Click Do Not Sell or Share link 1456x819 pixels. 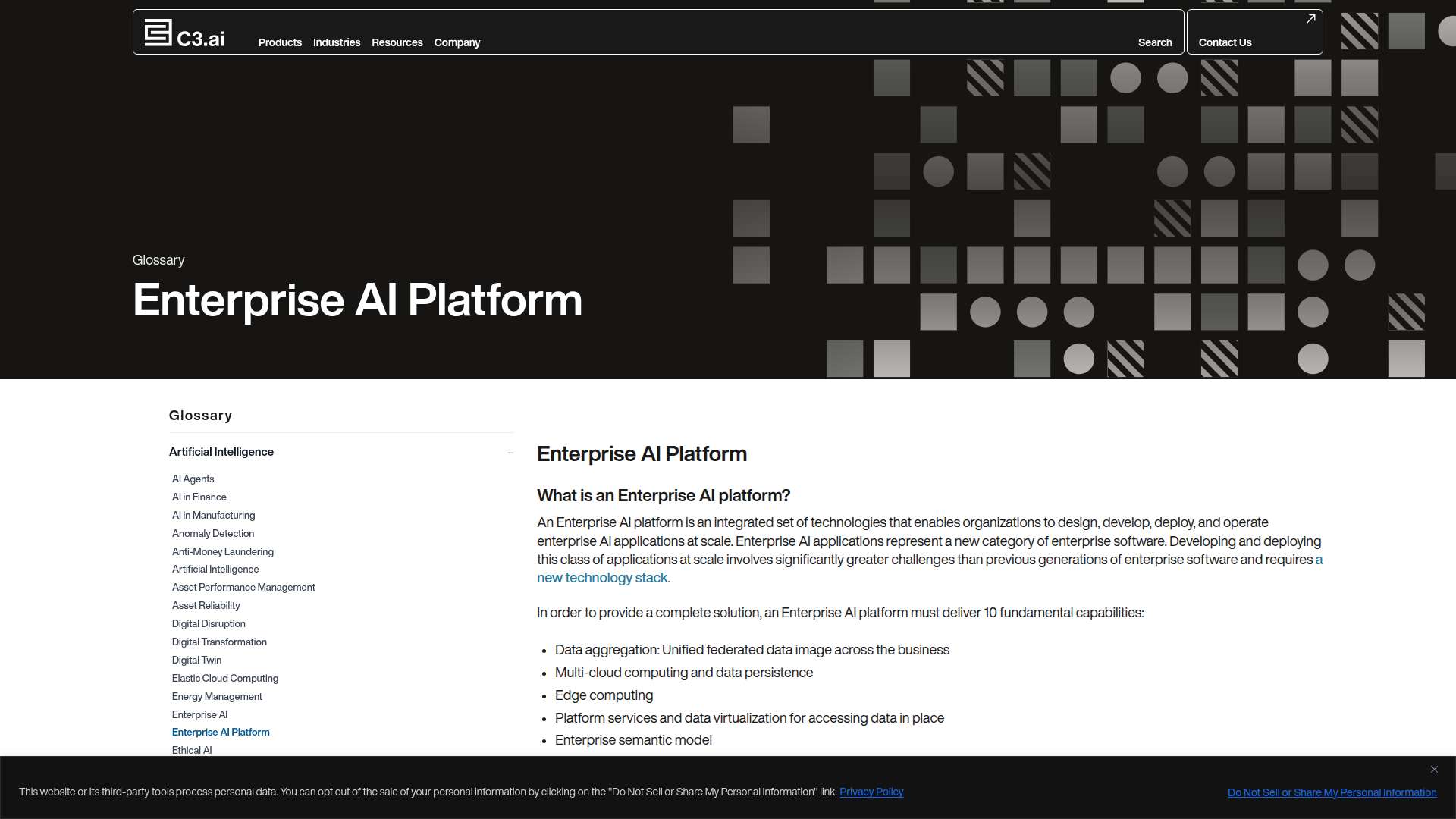1332,792
